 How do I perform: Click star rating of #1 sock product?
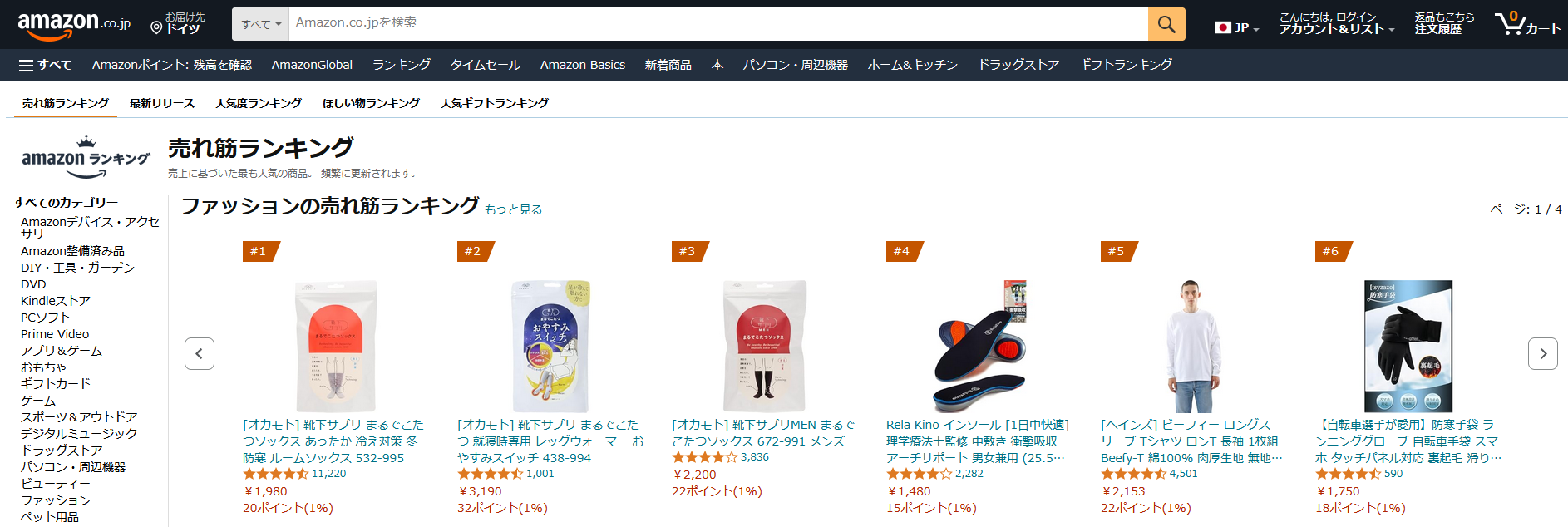(275, 474)
